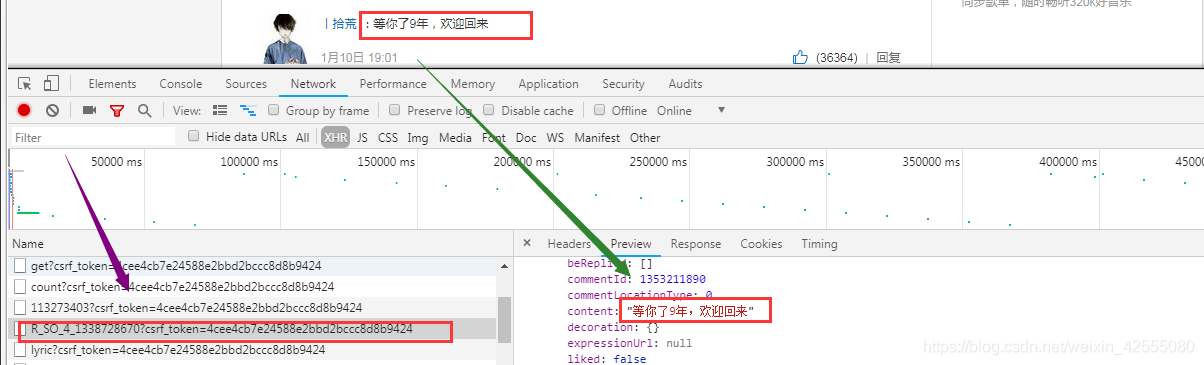The height and width of the screenshot is (365, 1204).
Task: Open network search magnifier icon
Action: (x=145, y=110)
